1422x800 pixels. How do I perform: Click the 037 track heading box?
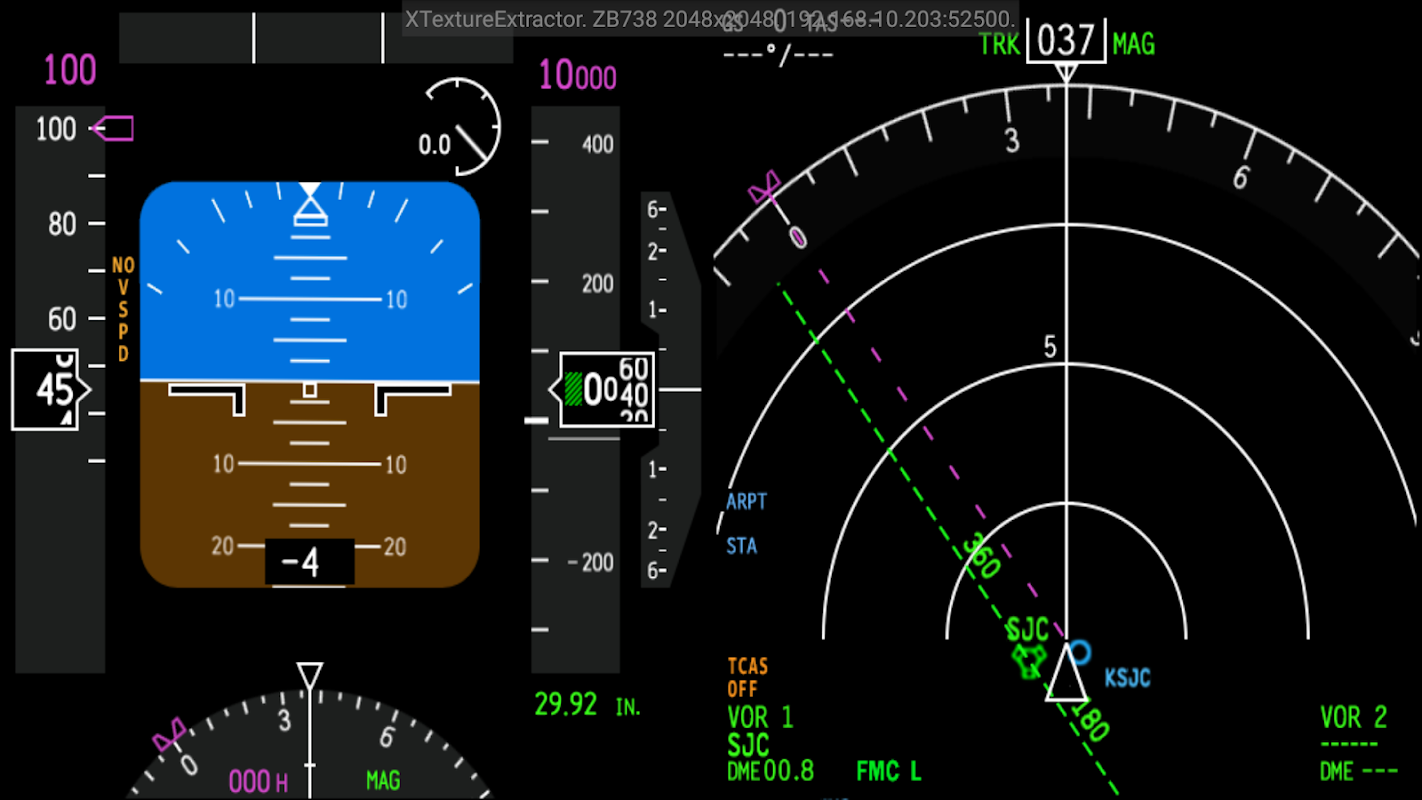tap(1066, 41)
